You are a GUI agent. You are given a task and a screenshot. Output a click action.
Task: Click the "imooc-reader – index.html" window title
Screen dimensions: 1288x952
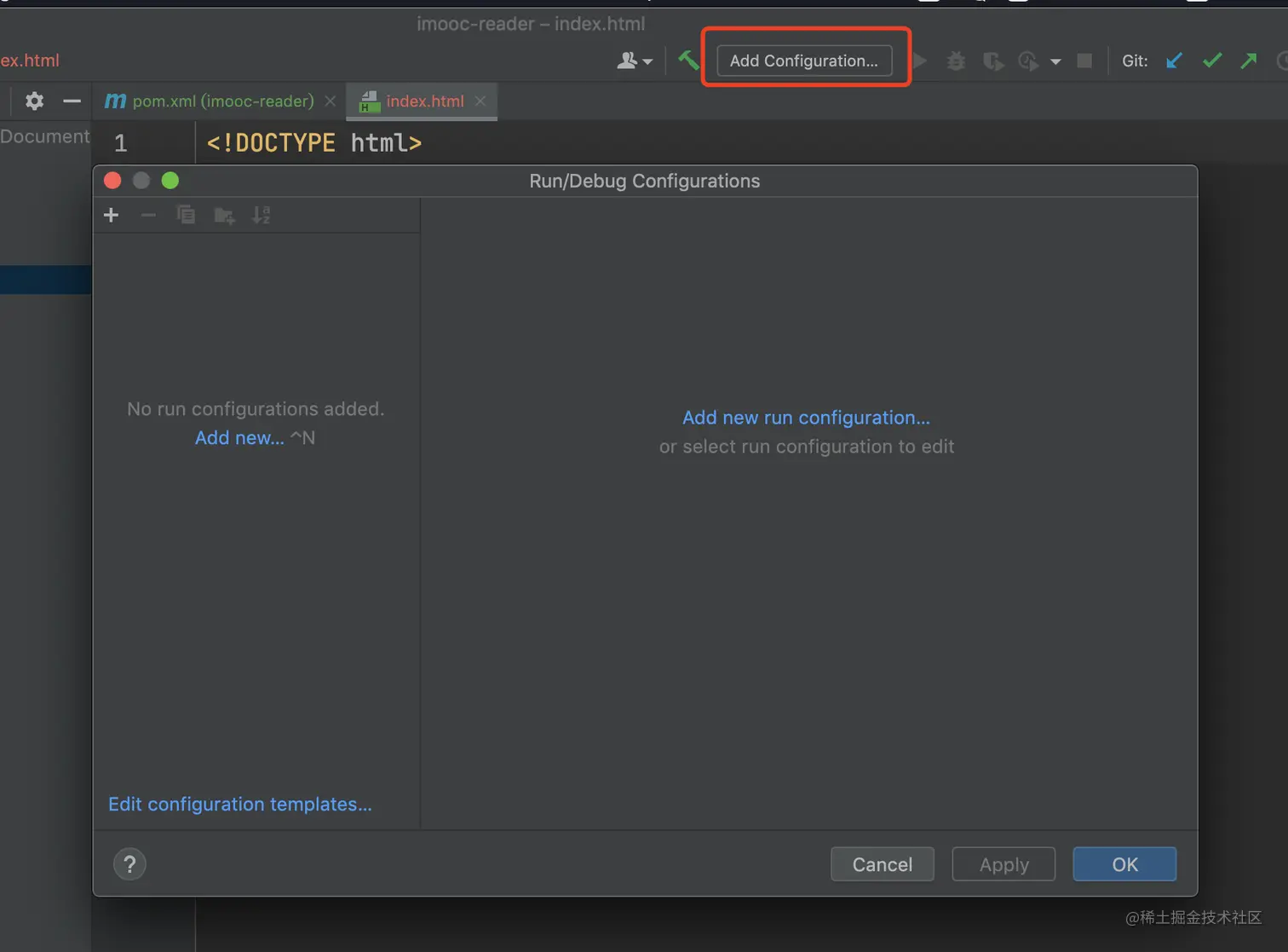click(x=531, y=24)
